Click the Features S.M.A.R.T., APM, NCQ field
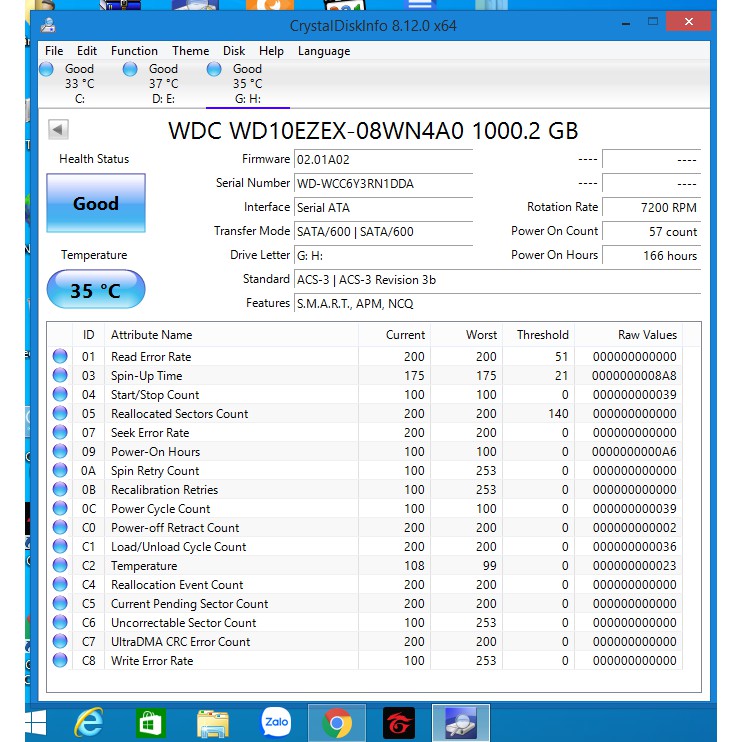 pyautogui.click(x=497, y=303)
